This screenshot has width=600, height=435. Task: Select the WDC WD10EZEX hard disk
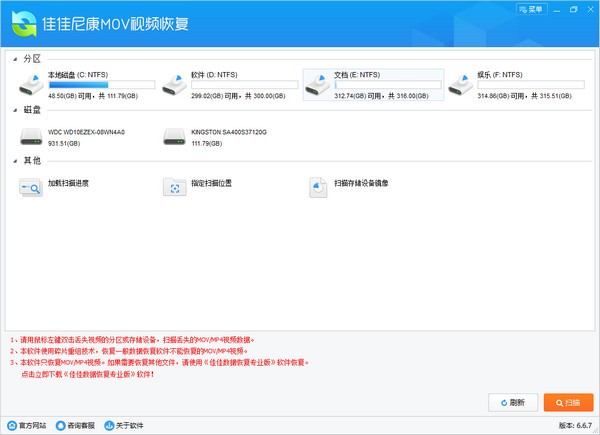pyautogui.click(x=74, y=135)
